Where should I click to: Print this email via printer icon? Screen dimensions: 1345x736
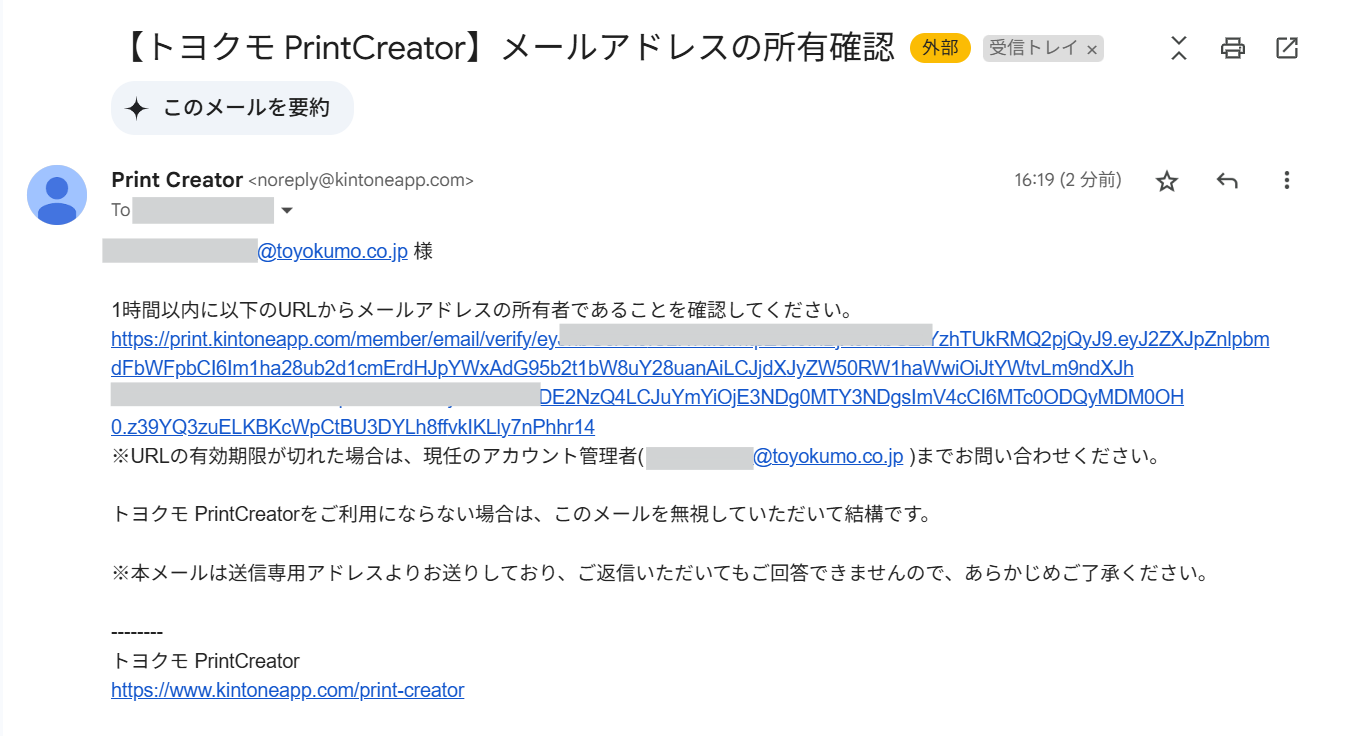pos(1233,47)
